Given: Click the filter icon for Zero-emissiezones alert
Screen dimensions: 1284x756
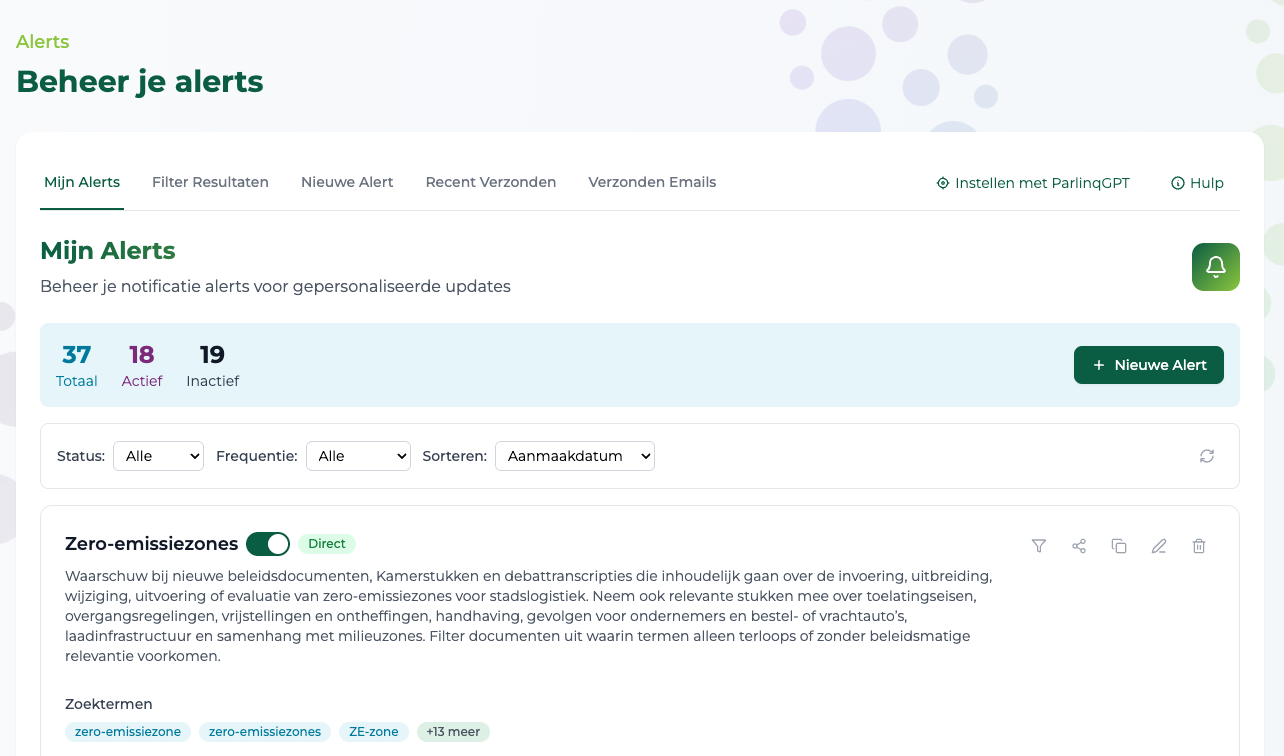Looking at the screenshot, I should click(1039, 546).
